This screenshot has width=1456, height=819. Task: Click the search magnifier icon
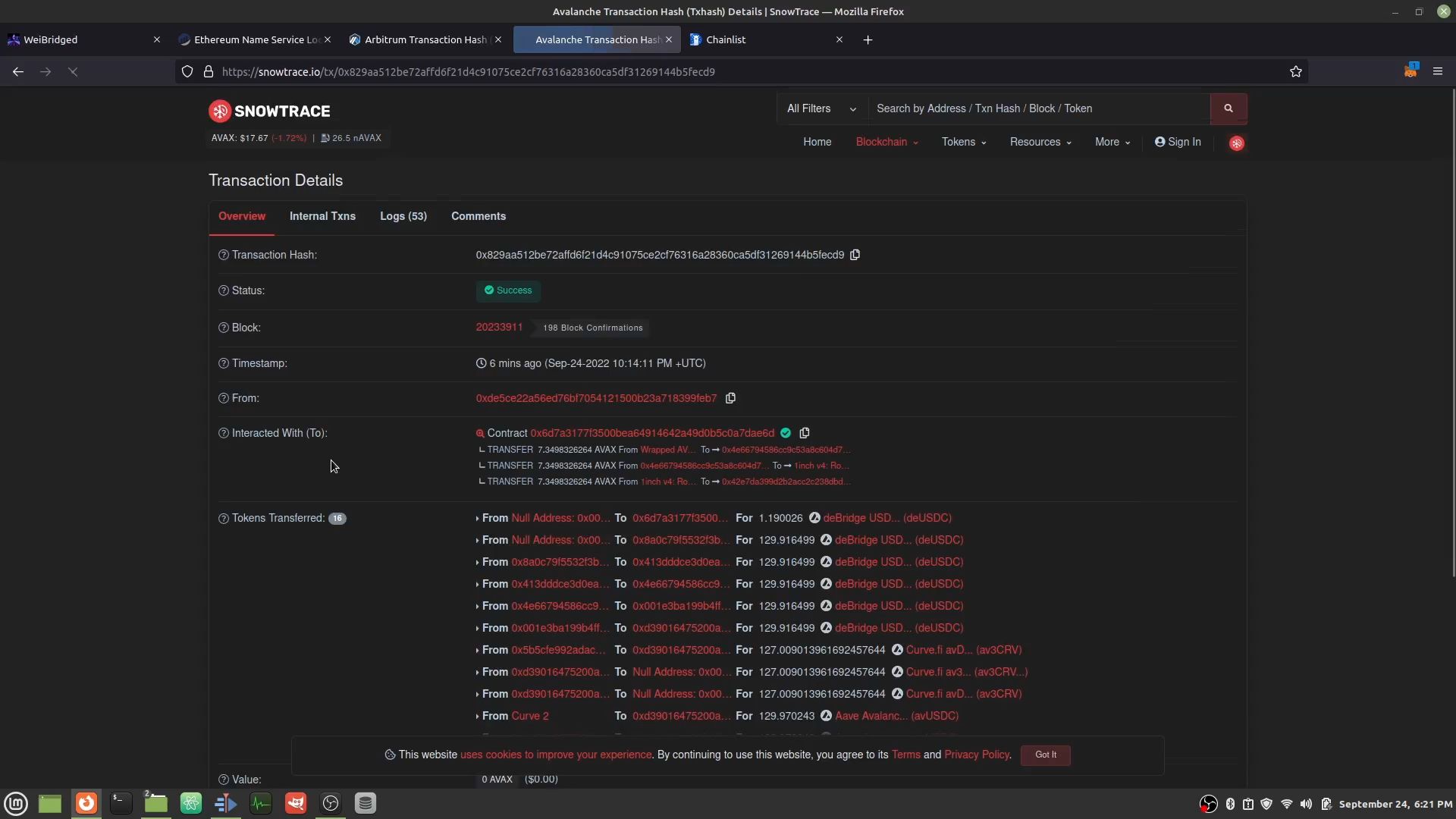point(1228,108)
